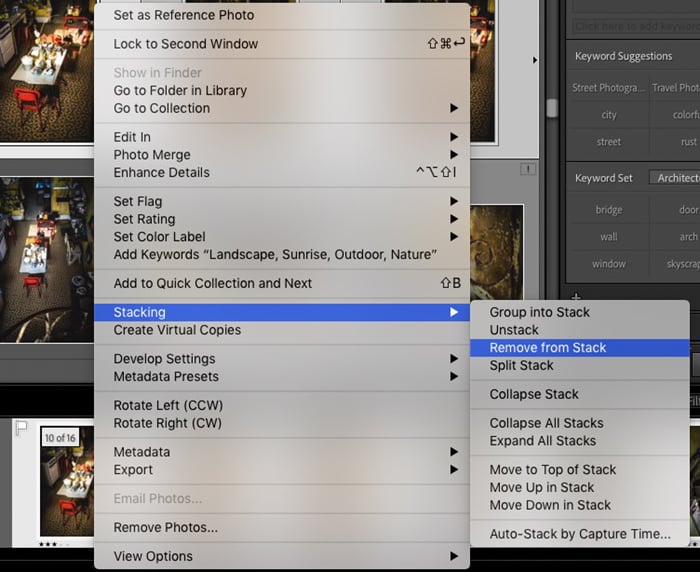Screen dimensions: 700x572
Task: Choose Set as Reference Photo
Action: click(x=282, y=15)
